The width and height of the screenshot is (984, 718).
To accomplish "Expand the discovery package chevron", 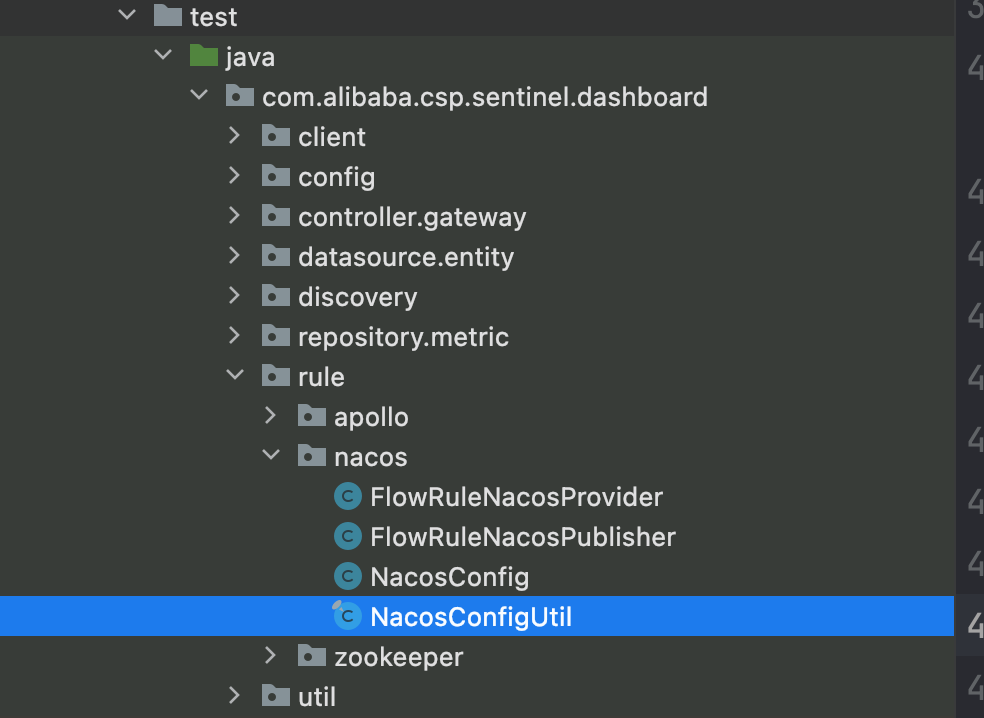I will [235, 296].
